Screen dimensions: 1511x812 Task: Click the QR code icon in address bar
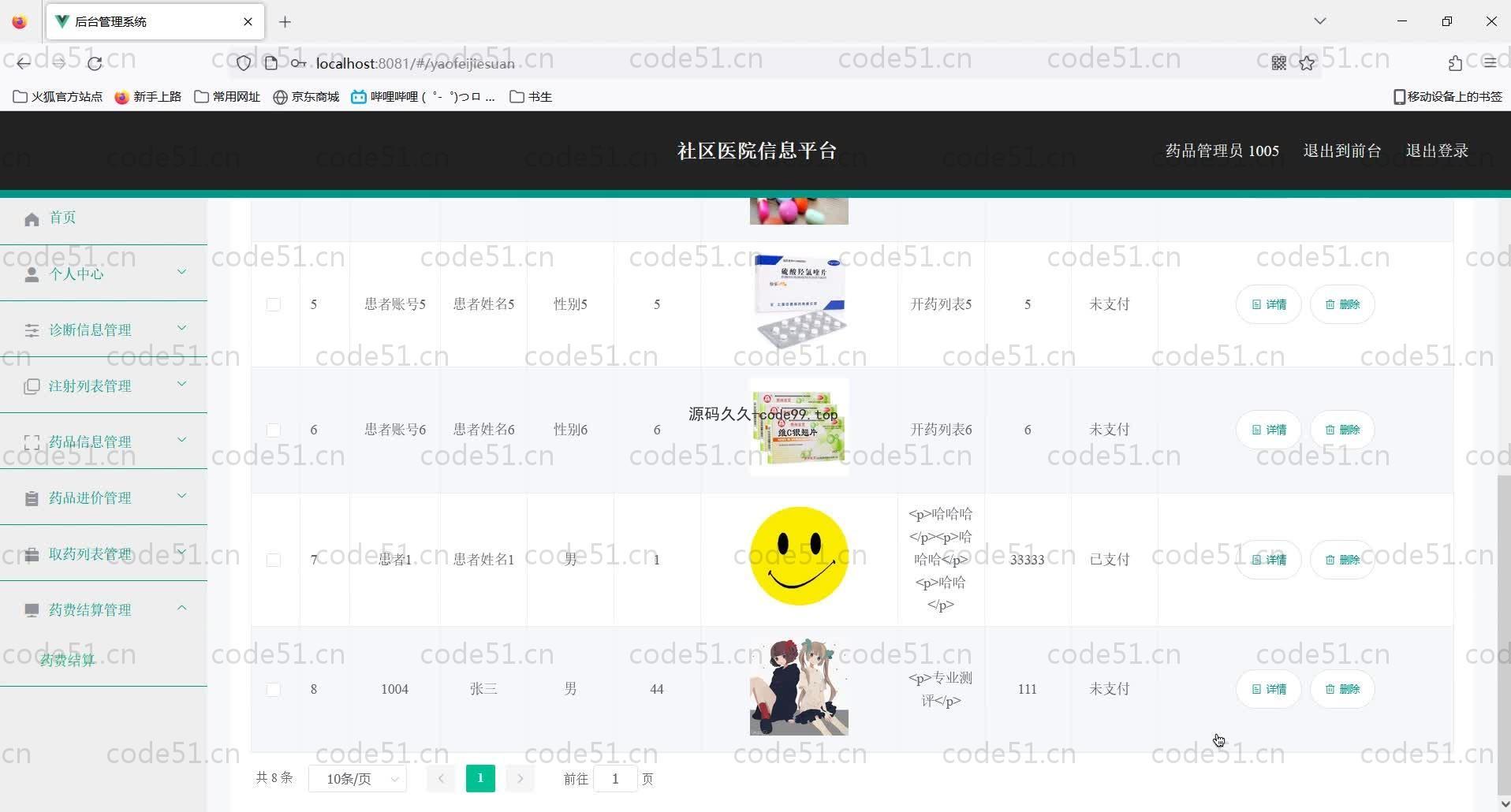click(x=1278, y=64)
